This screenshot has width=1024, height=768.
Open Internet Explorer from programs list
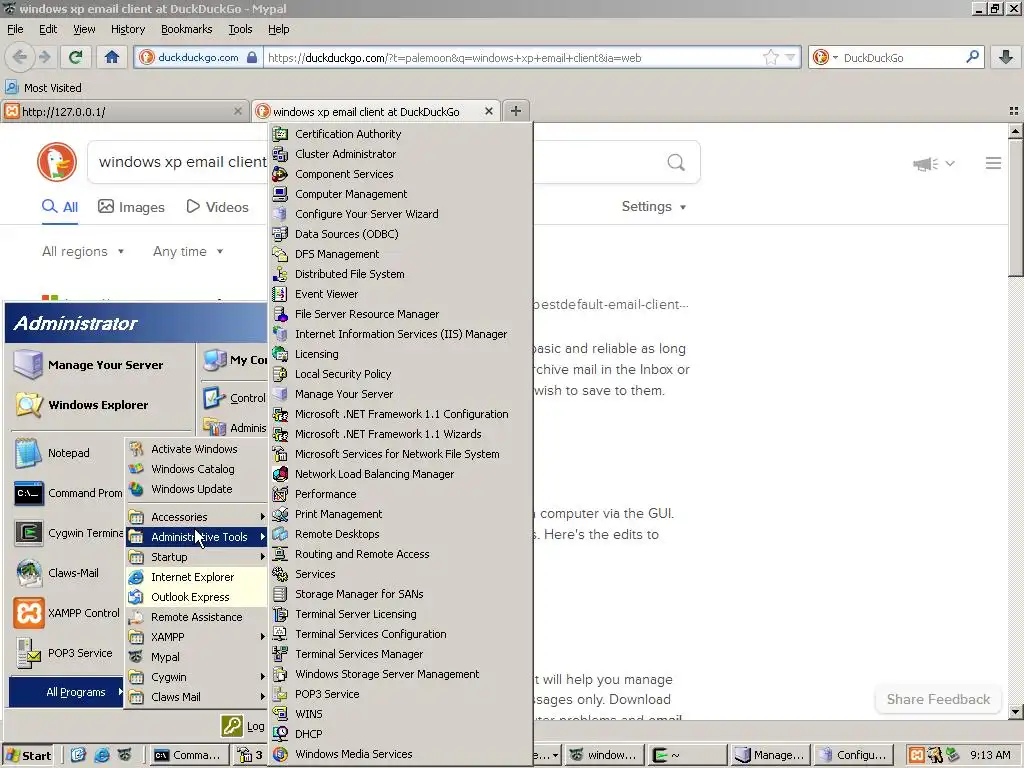(x=197, y=577)
